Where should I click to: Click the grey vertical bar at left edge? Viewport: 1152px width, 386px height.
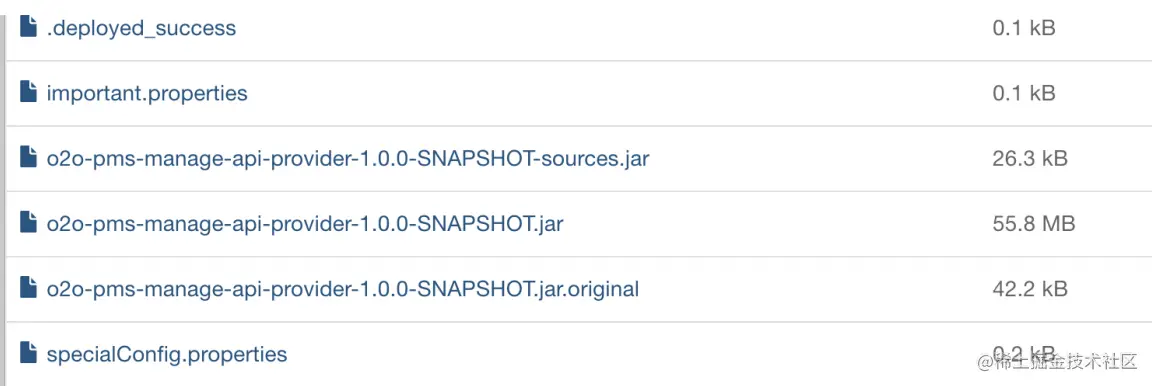(3, 193)
